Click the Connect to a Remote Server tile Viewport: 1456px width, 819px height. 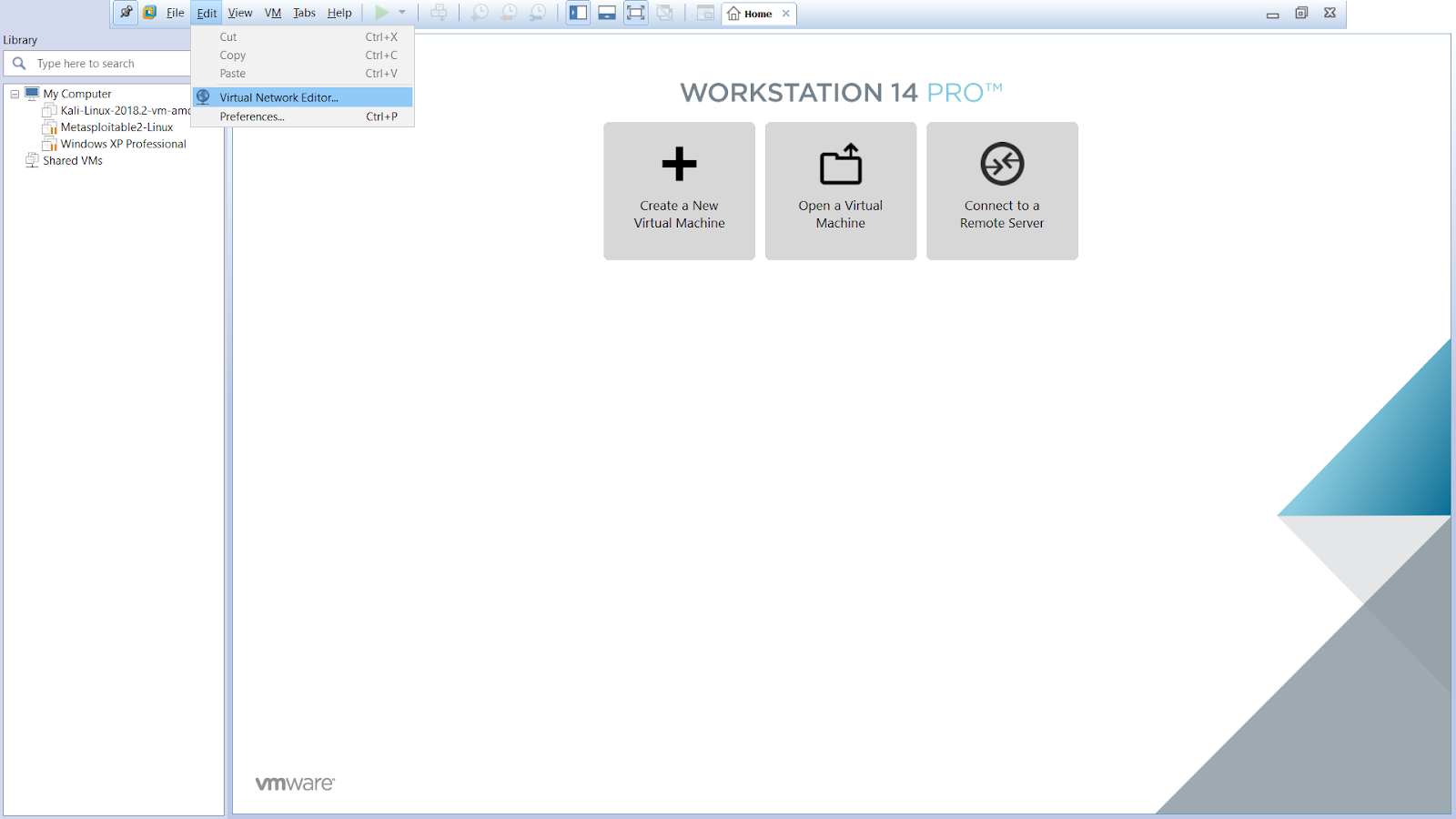click(x=1002, y=191)
